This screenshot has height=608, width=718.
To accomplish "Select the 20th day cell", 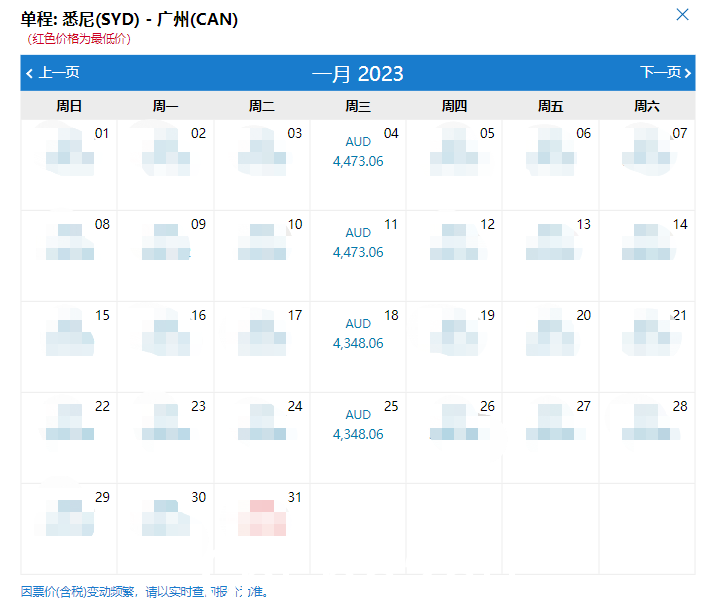I will [x=550, y=347].
